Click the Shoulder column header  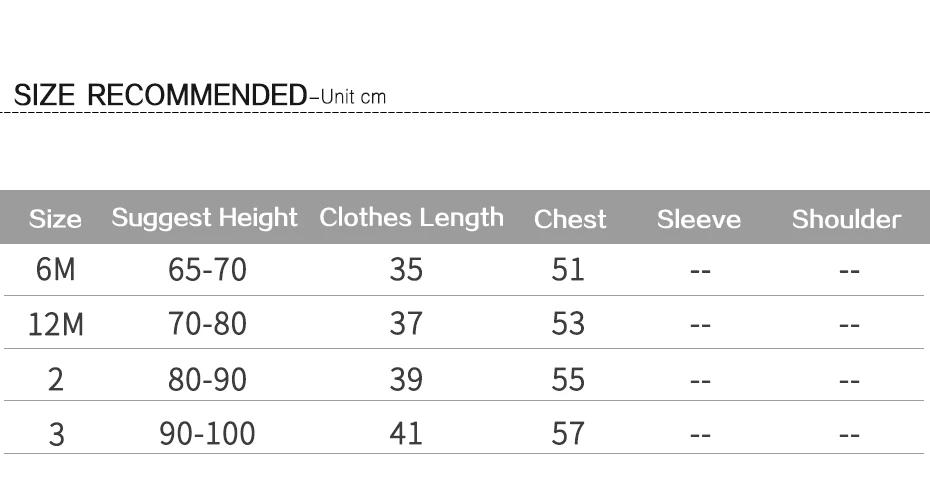point(846,219)
